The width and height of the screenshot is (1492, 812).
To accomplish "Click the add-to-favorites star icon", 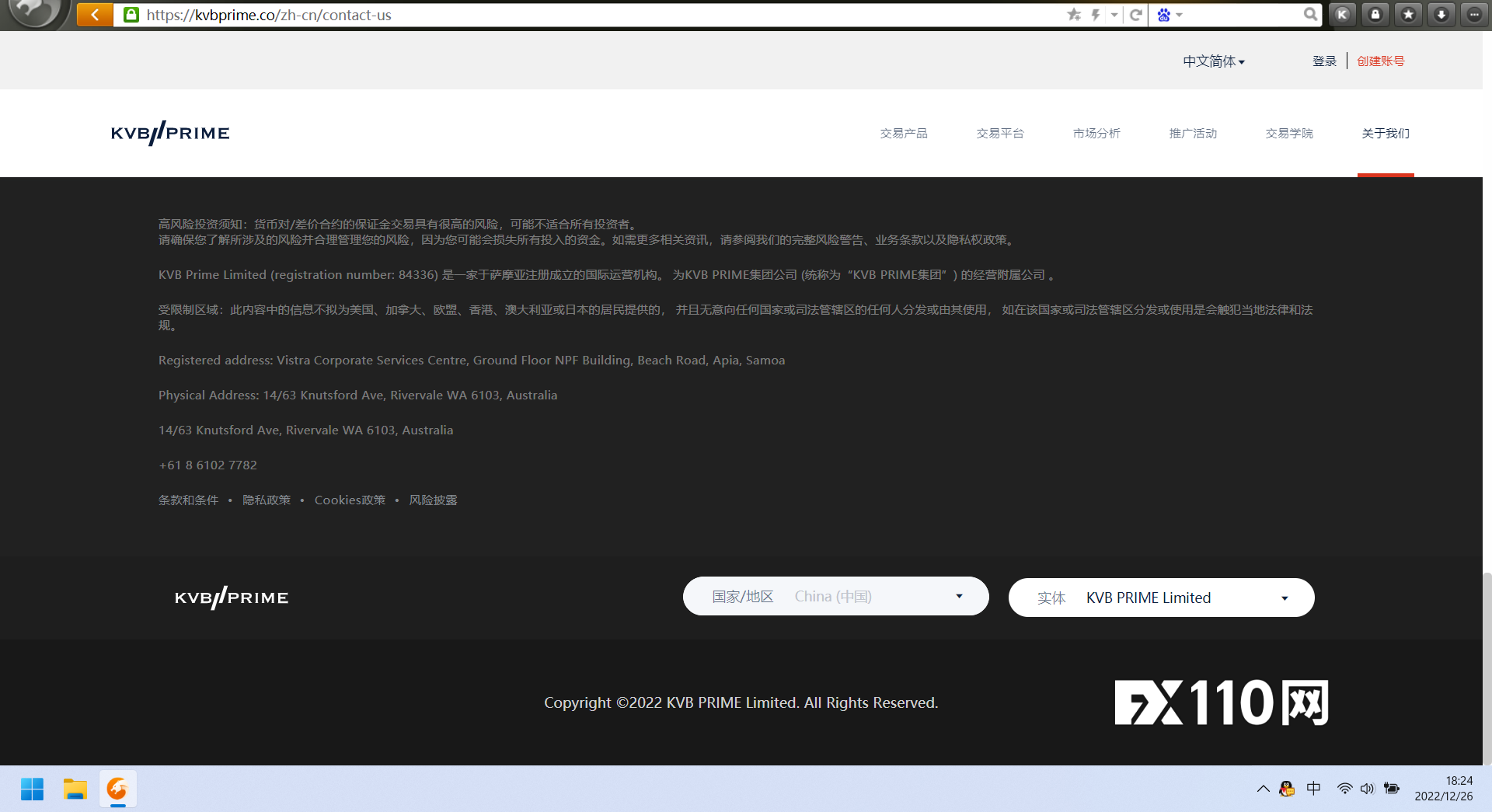I will [x=1074, y=15].
